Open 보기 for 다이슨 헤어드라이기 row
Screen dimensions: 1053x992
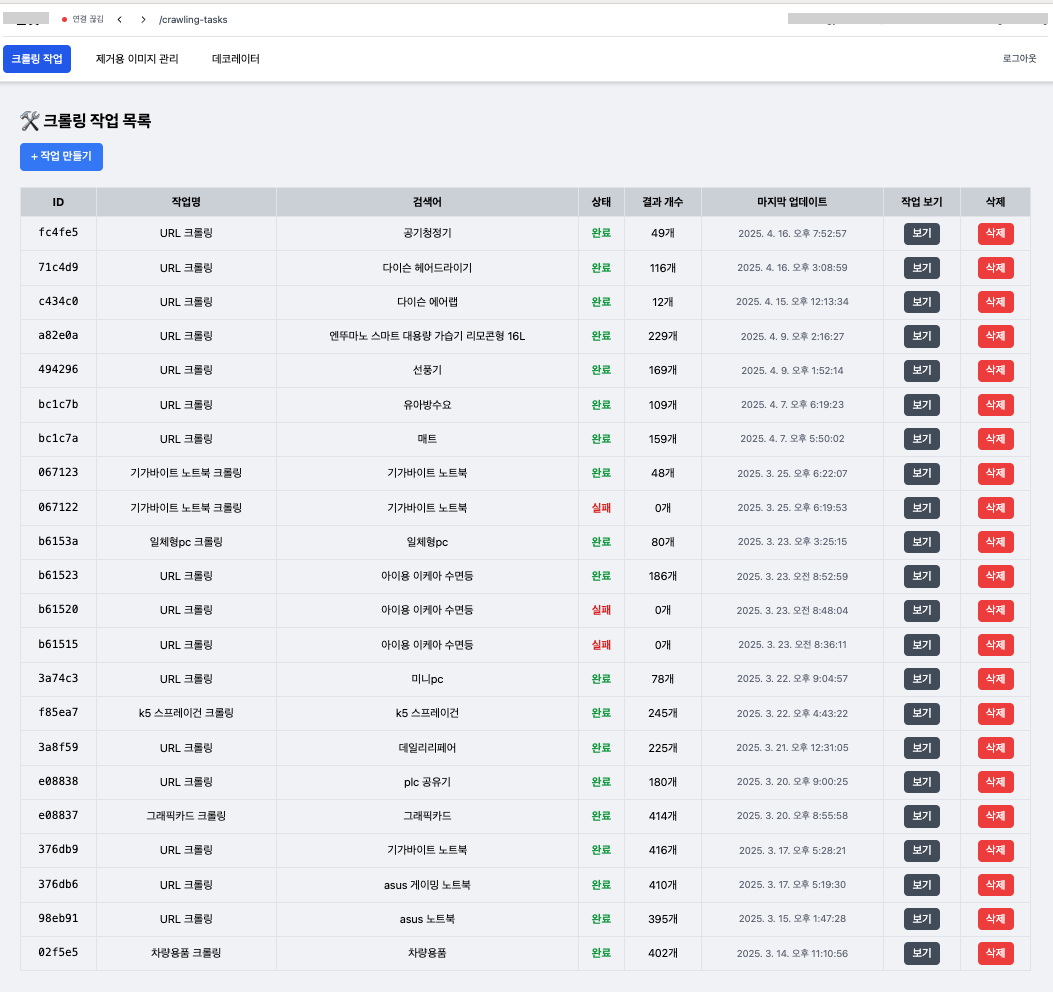pos(921,268)
